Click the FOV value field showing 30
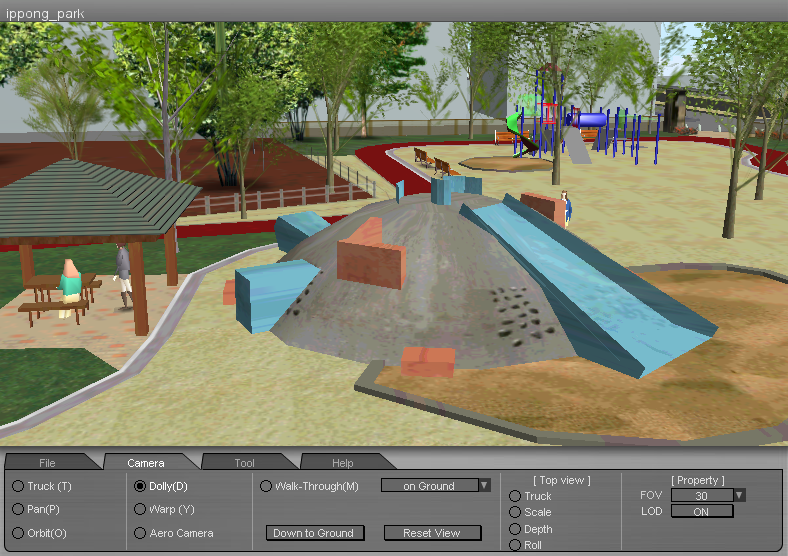Viewport: 788px width, 556px height. [702, 496]
